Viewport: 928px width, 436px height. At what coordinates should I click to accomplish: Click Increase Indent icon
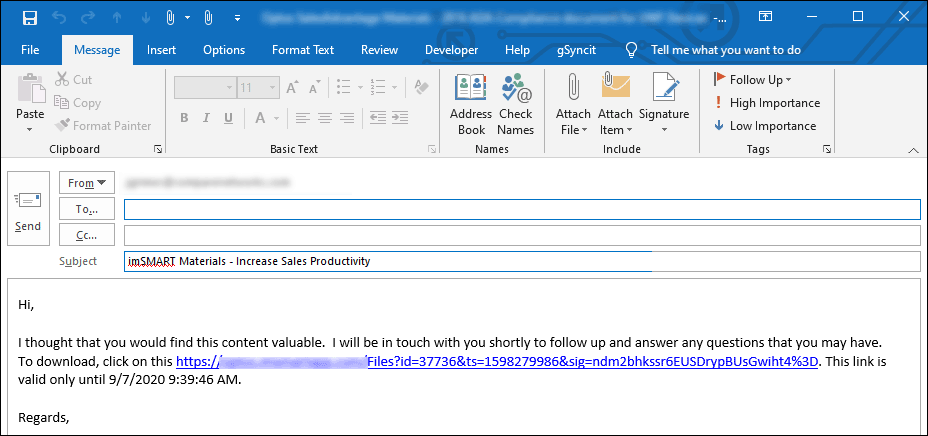(400, 118)
